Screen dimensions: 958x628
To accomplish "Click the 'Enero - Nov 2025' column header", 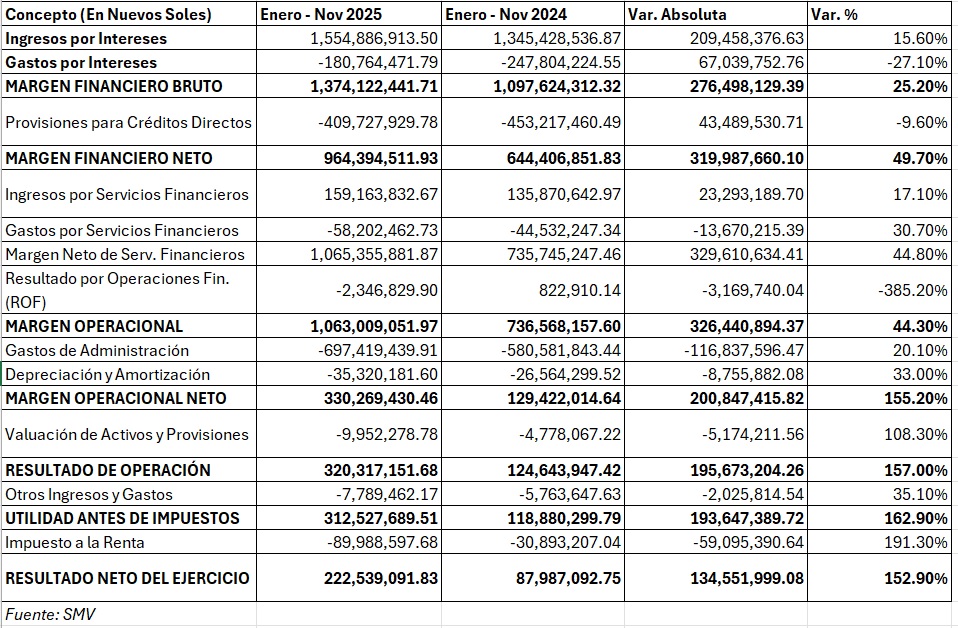I will coord(349,14).
